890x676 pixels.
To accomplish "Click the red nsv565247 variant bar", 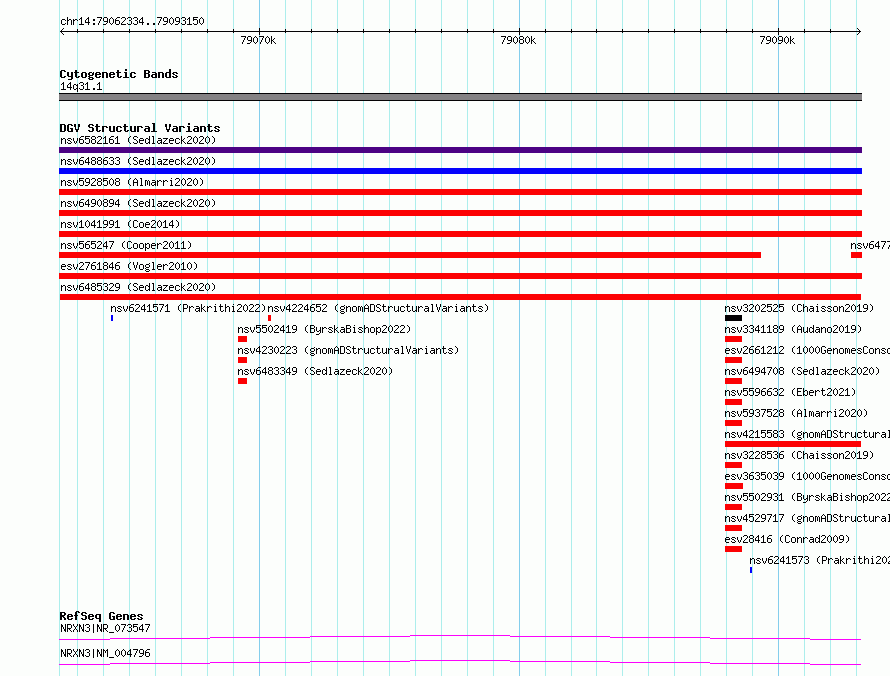I will pos(410,255).
